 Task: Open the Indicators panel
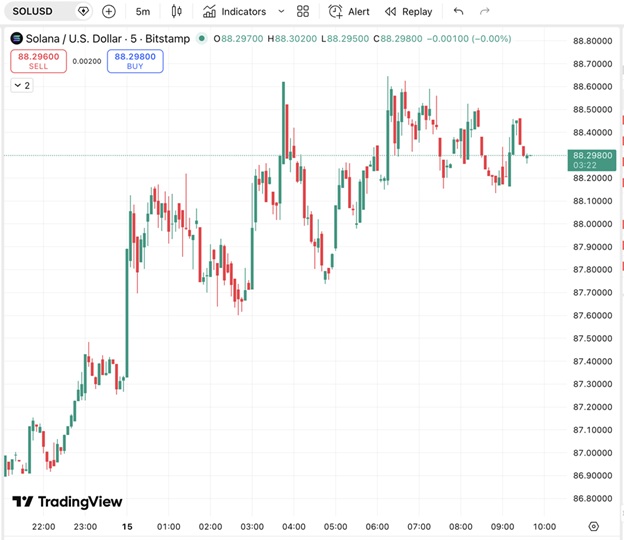tap(234, 12)
